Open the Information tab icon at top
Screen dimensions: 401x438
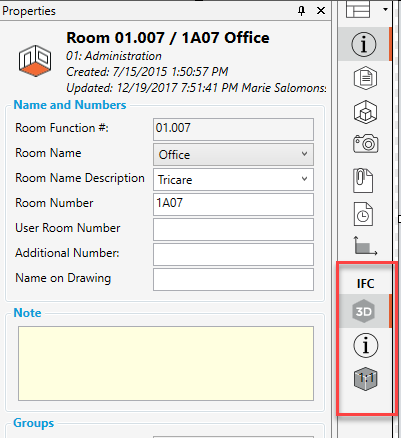(364, 44)
